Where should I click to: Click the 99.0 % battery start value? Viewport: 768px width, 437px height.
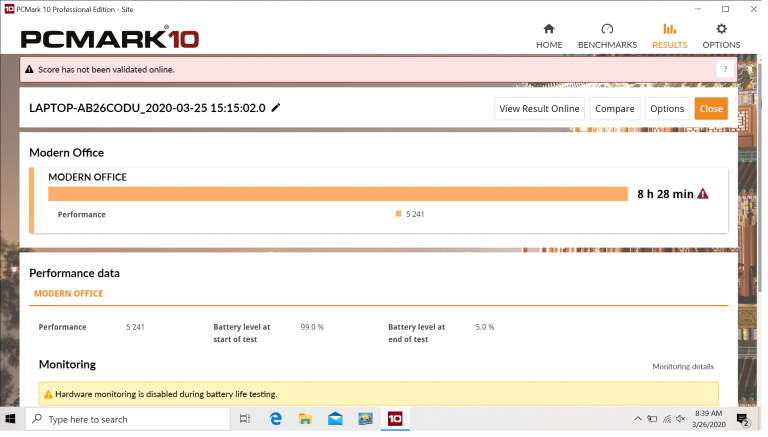click(312, 327)
